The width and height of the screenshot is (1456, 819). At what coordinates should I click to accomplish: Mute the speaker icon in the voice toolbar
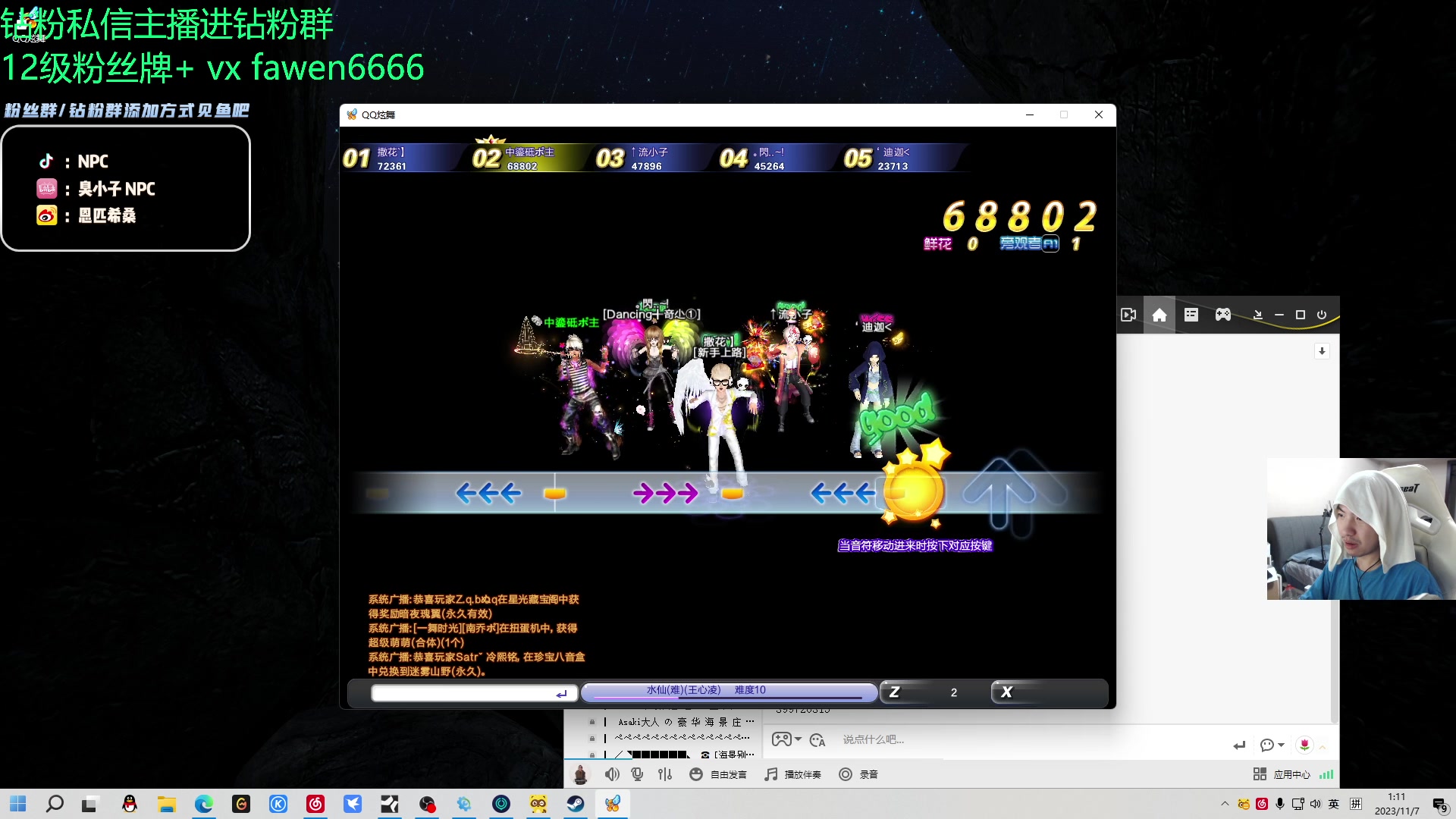click(x=613, y=773)
